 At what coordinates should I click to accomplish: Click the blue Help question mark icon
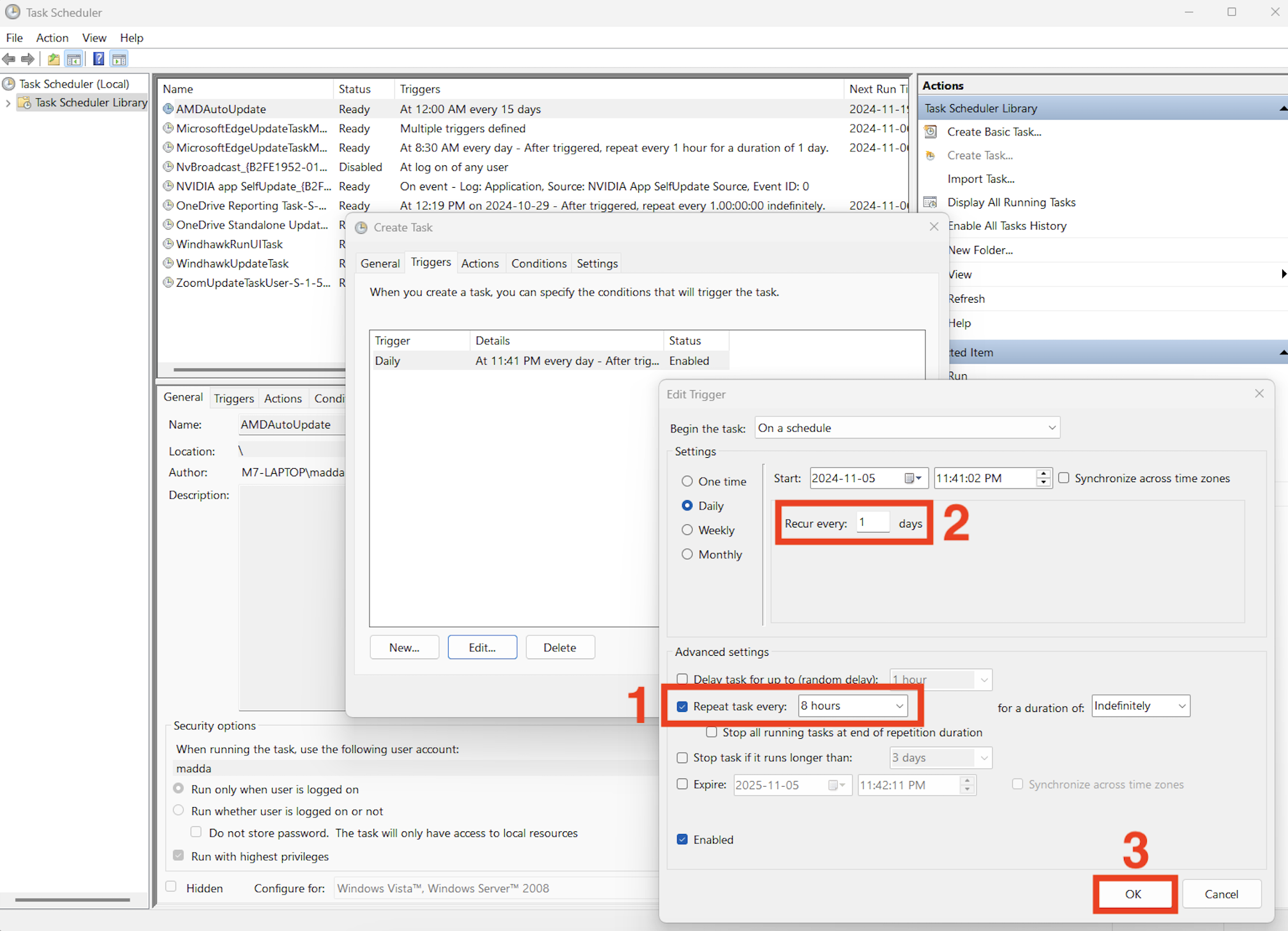(x=98, y=59)
